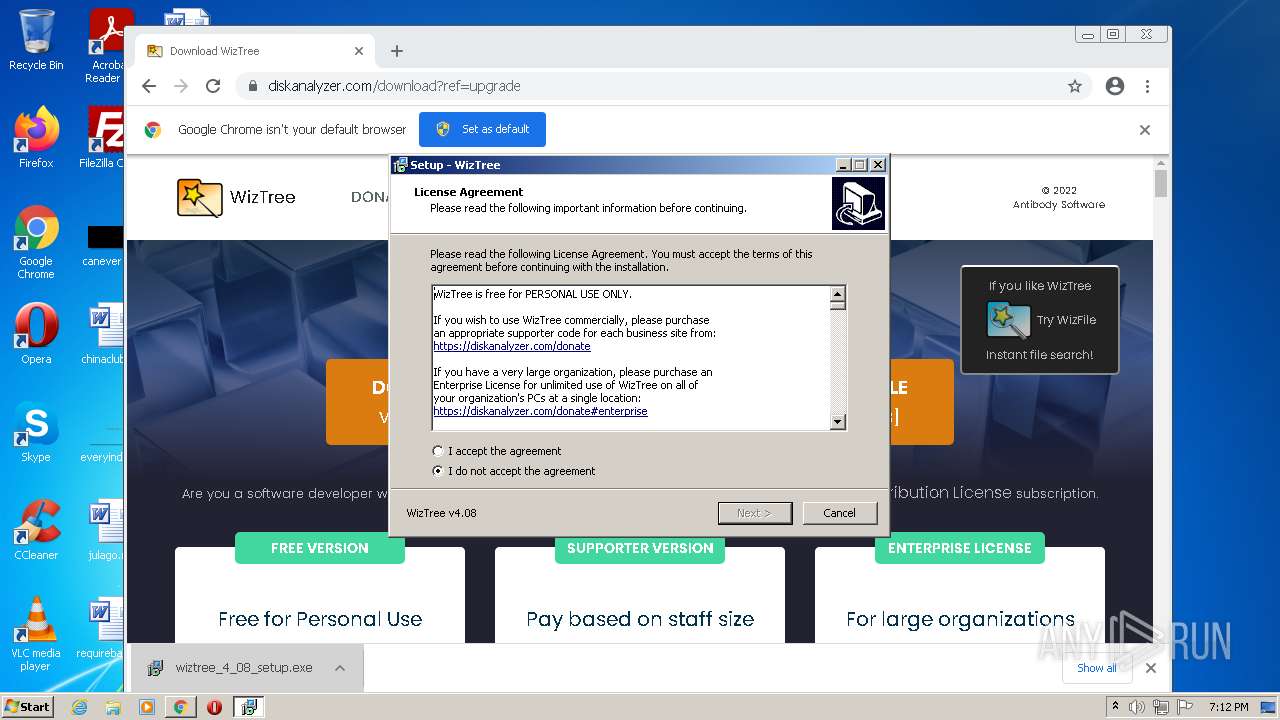Viewport: 1280px width, 720px height.
Task: Reload the diskanalyzer page
Action: 213,86
